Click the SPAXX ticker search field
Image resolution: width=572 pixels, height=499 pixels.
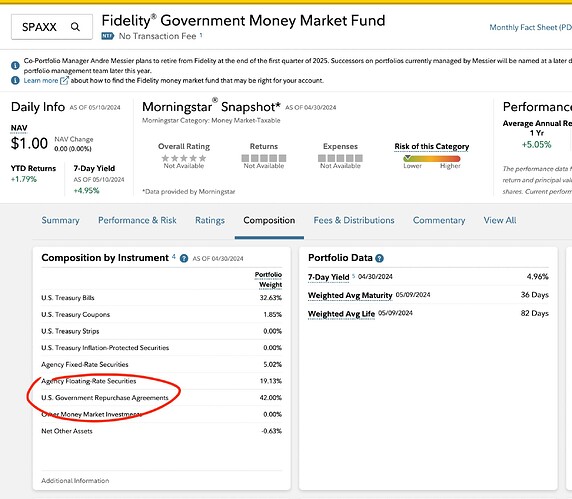tap(52, 27)
